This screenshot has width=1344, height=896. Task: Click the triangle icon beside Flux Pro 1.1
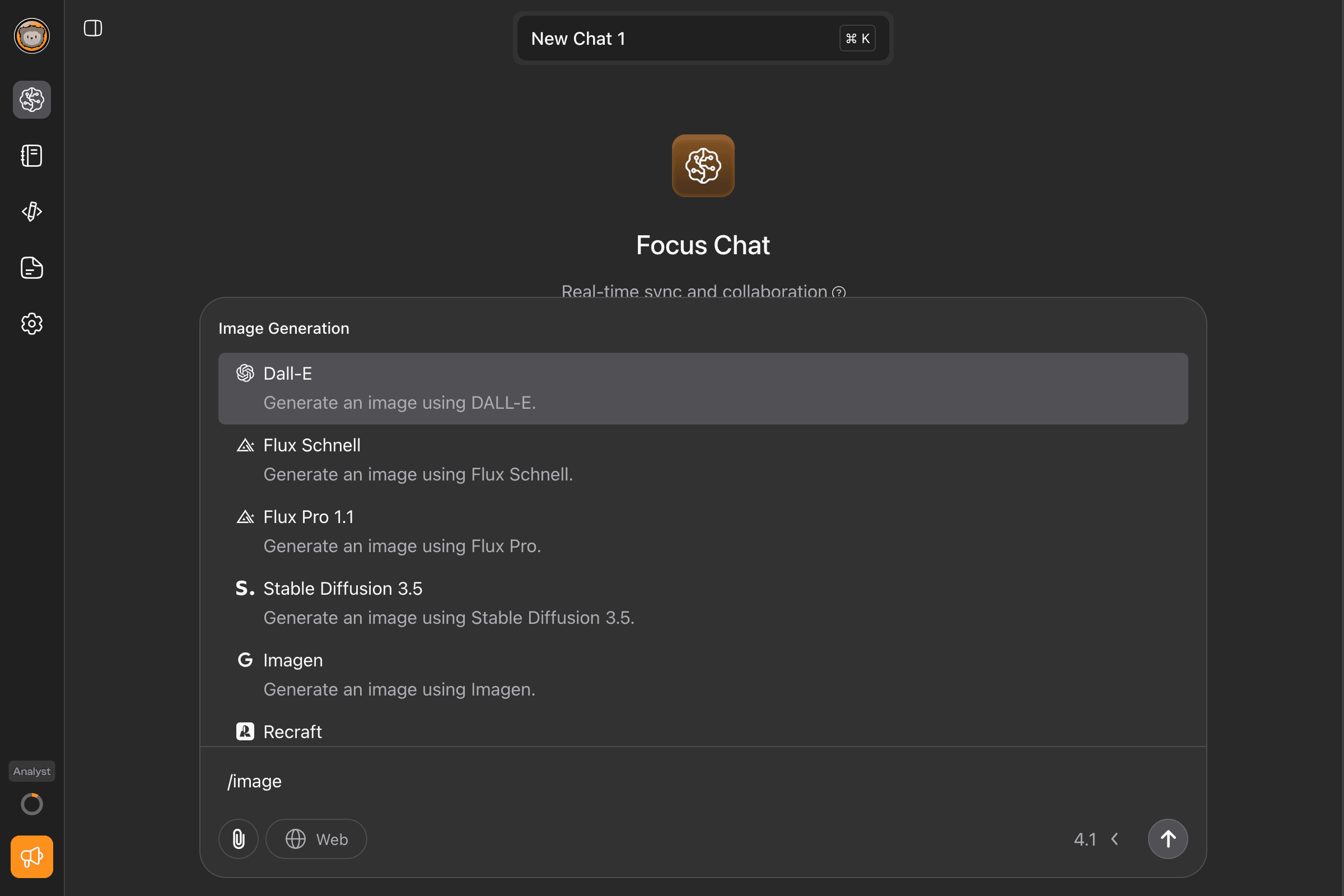(x=245, y=516)
